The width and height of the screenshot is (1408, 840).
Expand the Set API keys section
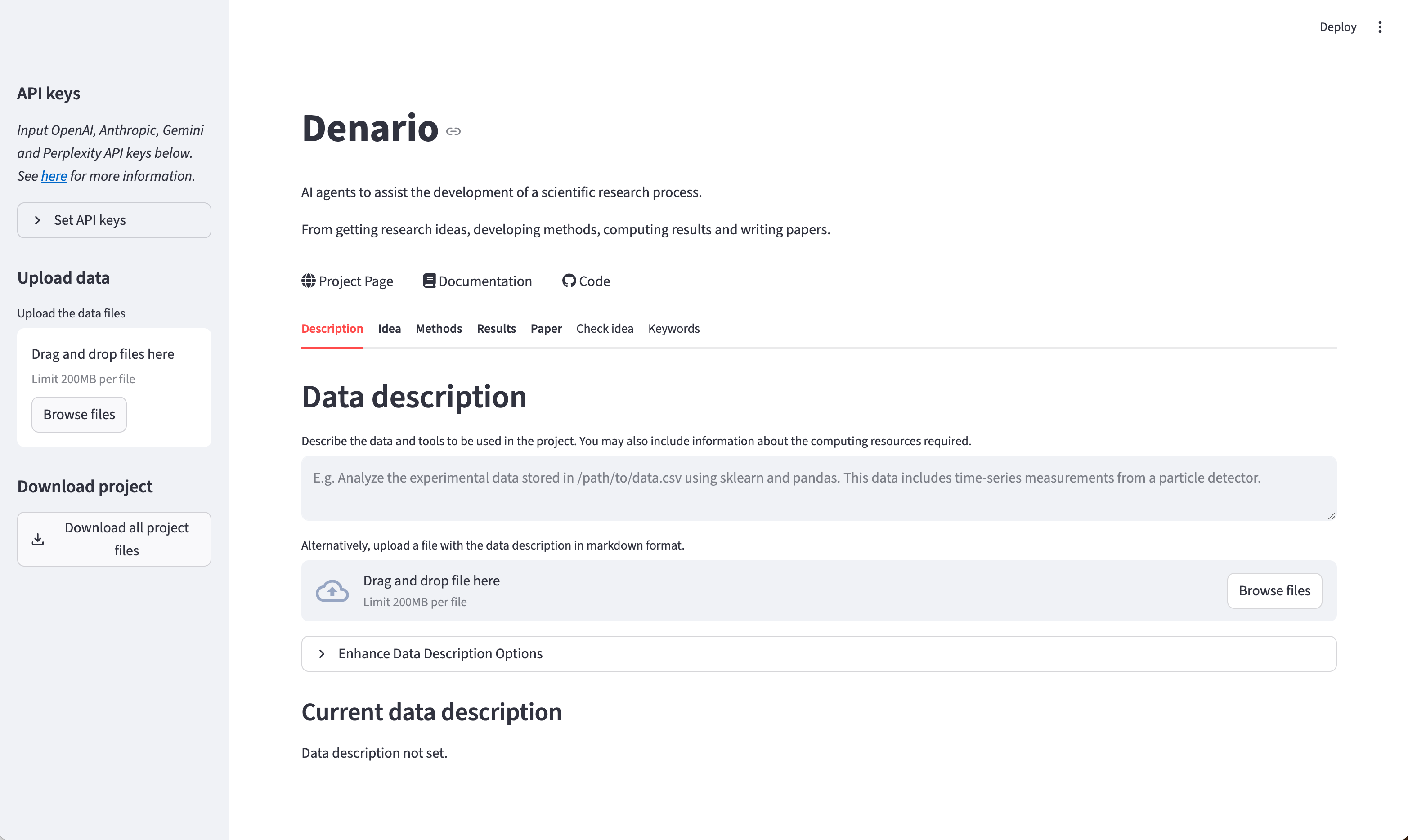coord(114,220)
